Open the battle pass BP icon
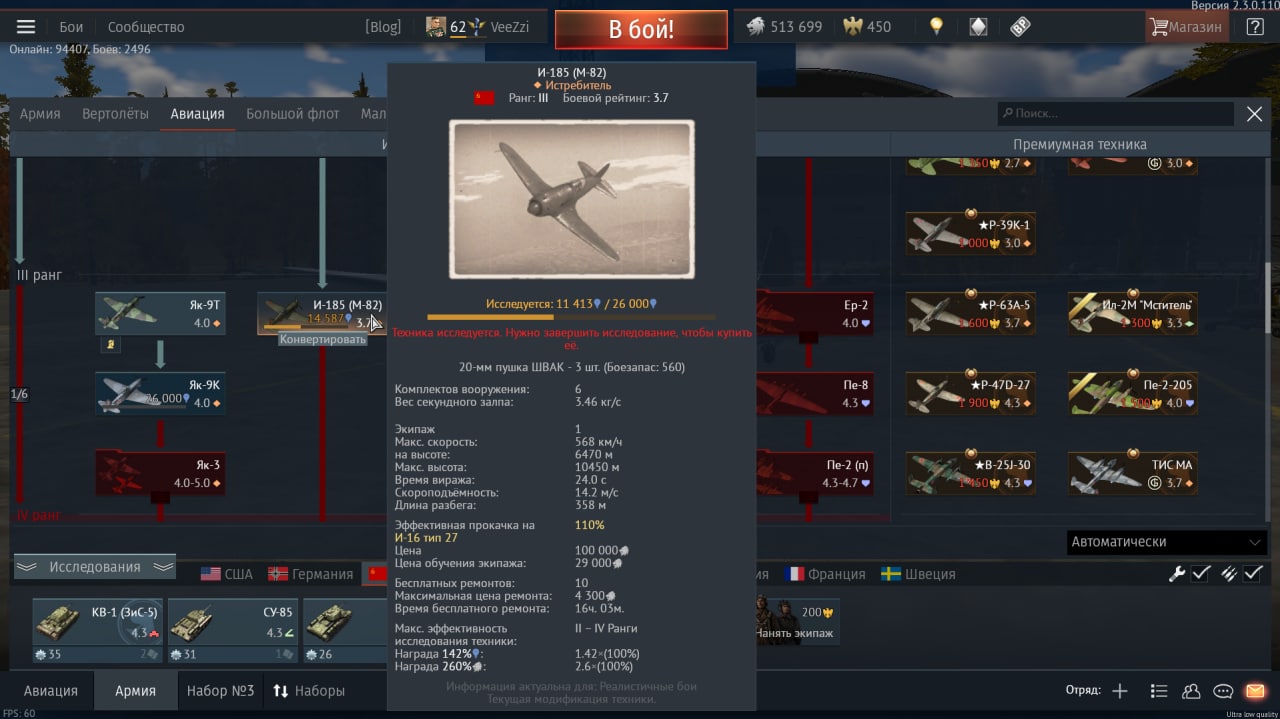This screenshot has height=719, width=1280. pyautogui.click(x=1020, y=27)
